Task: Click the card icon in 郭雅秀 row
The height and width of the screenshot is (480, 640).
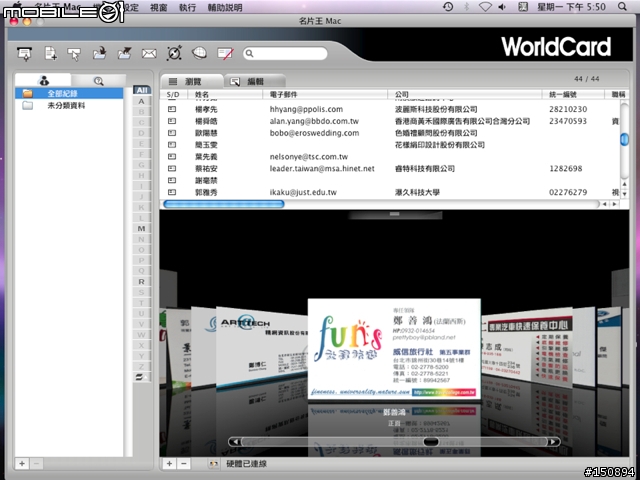Action: pyautogui.click(x=172, y=192)
